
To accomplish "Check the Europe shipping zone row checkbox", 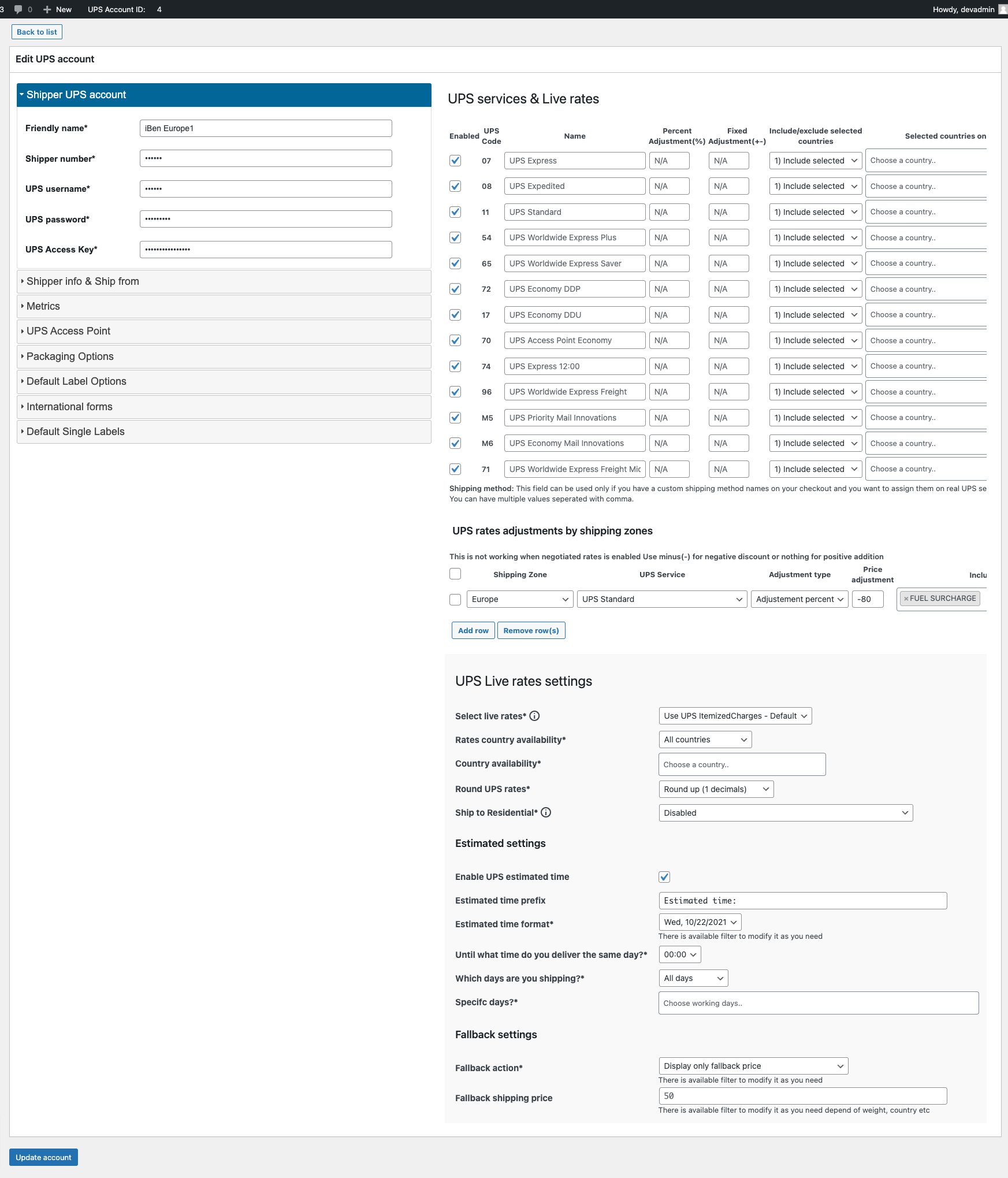I will pos(455,599).
